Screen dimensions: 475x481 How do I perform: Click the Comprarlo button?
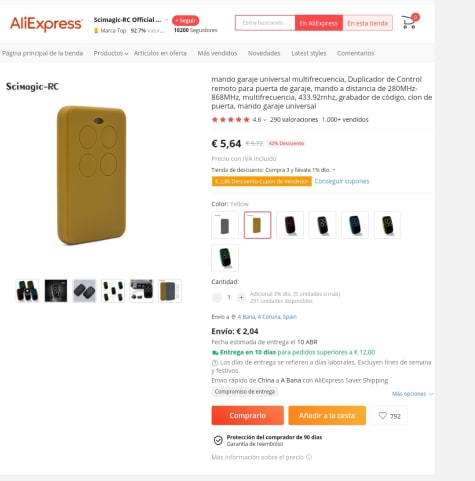248,415
